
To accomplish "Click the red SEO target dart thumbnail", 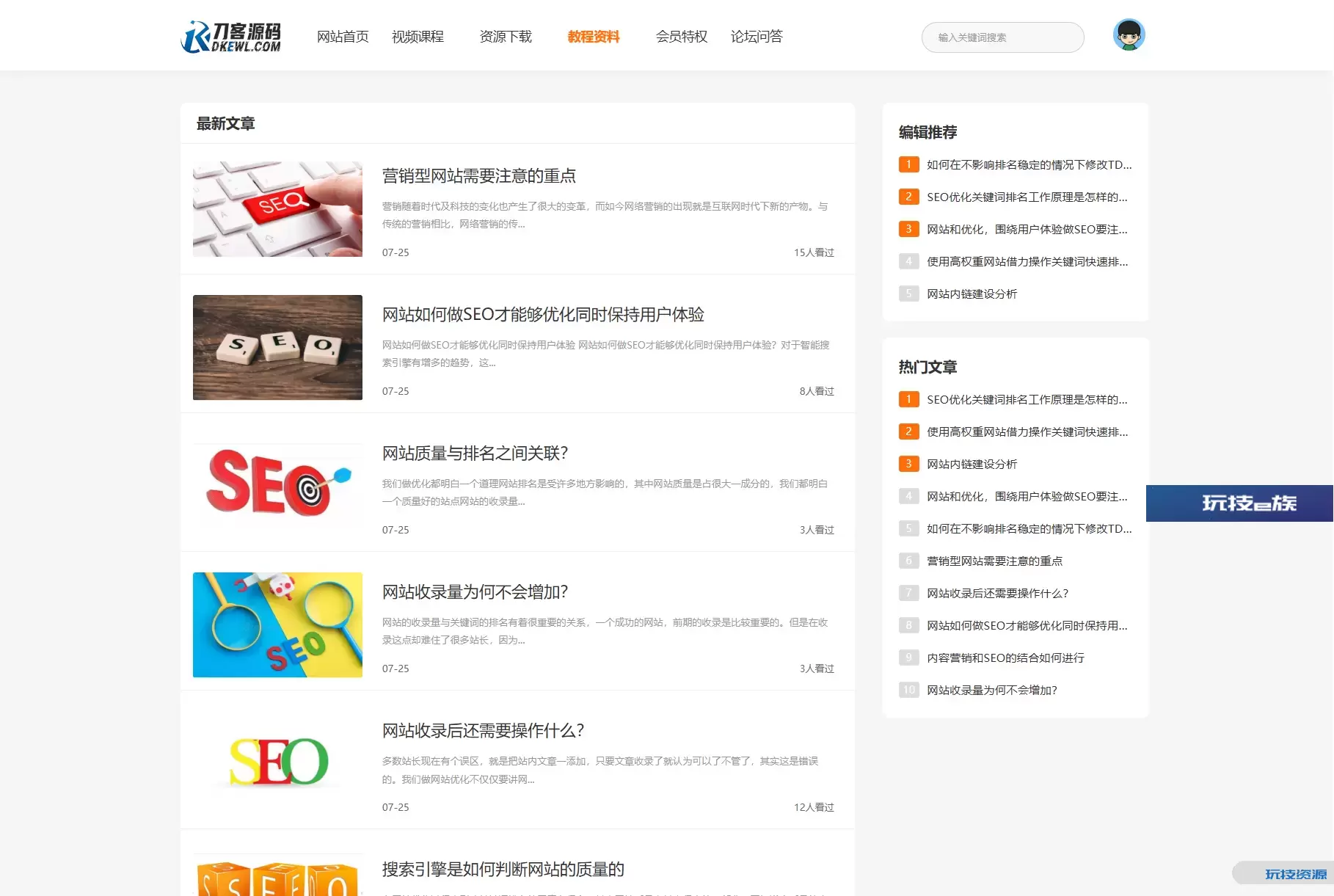I will pyautogui.click(x=277, y=484).
